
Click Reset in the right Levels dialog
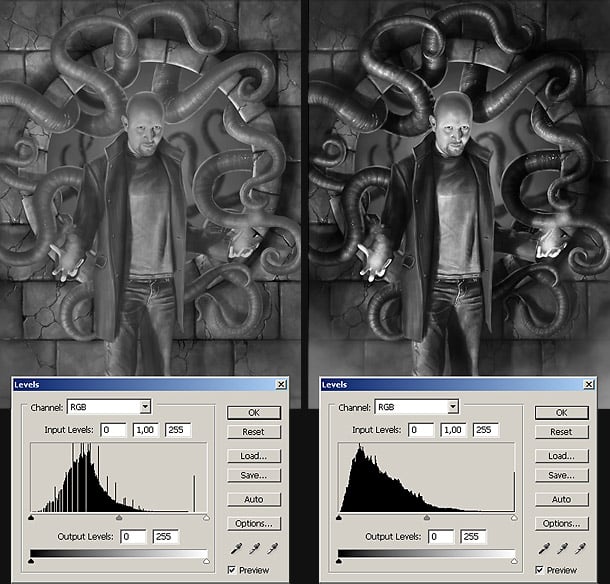coord(562,432)
